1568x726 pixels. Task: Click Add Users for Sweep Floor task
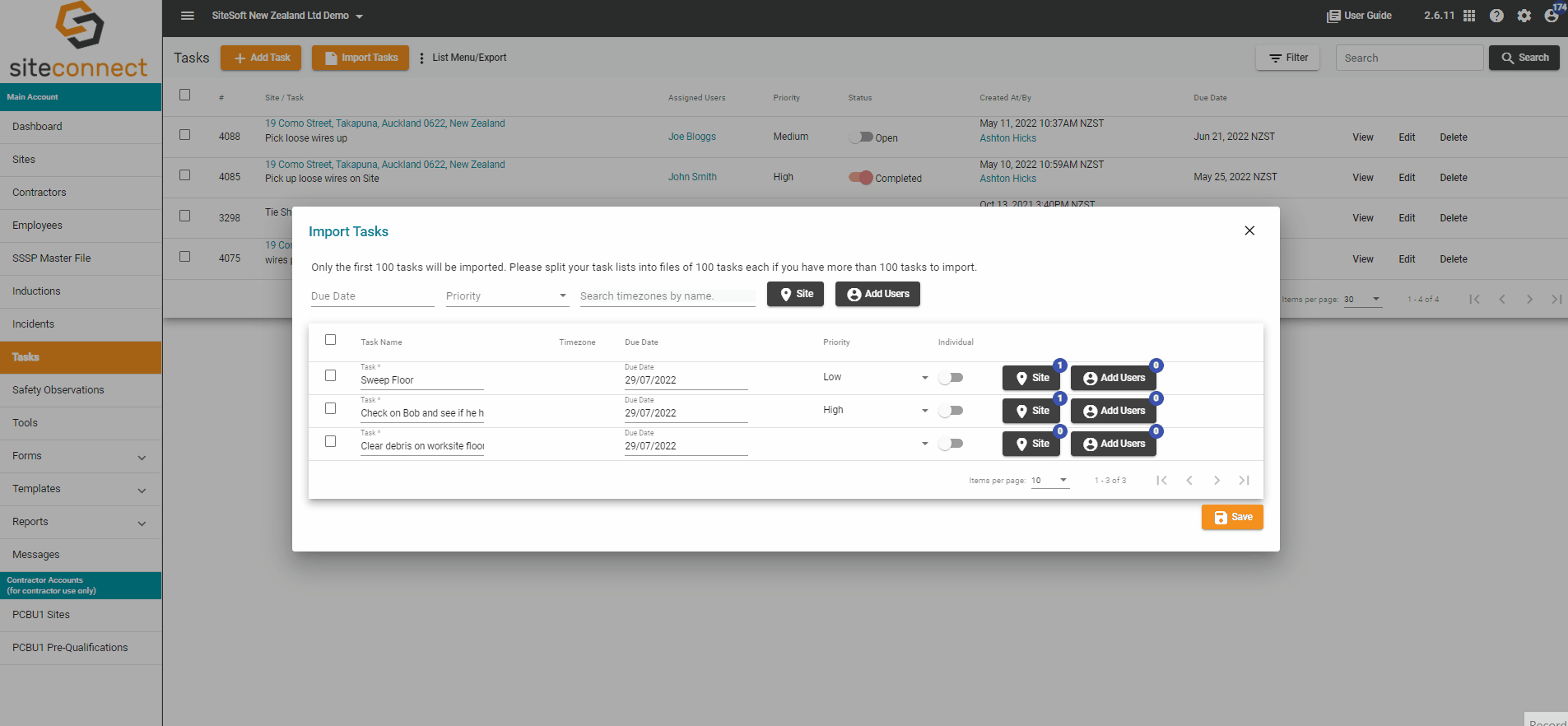(x=1114, y=378)
